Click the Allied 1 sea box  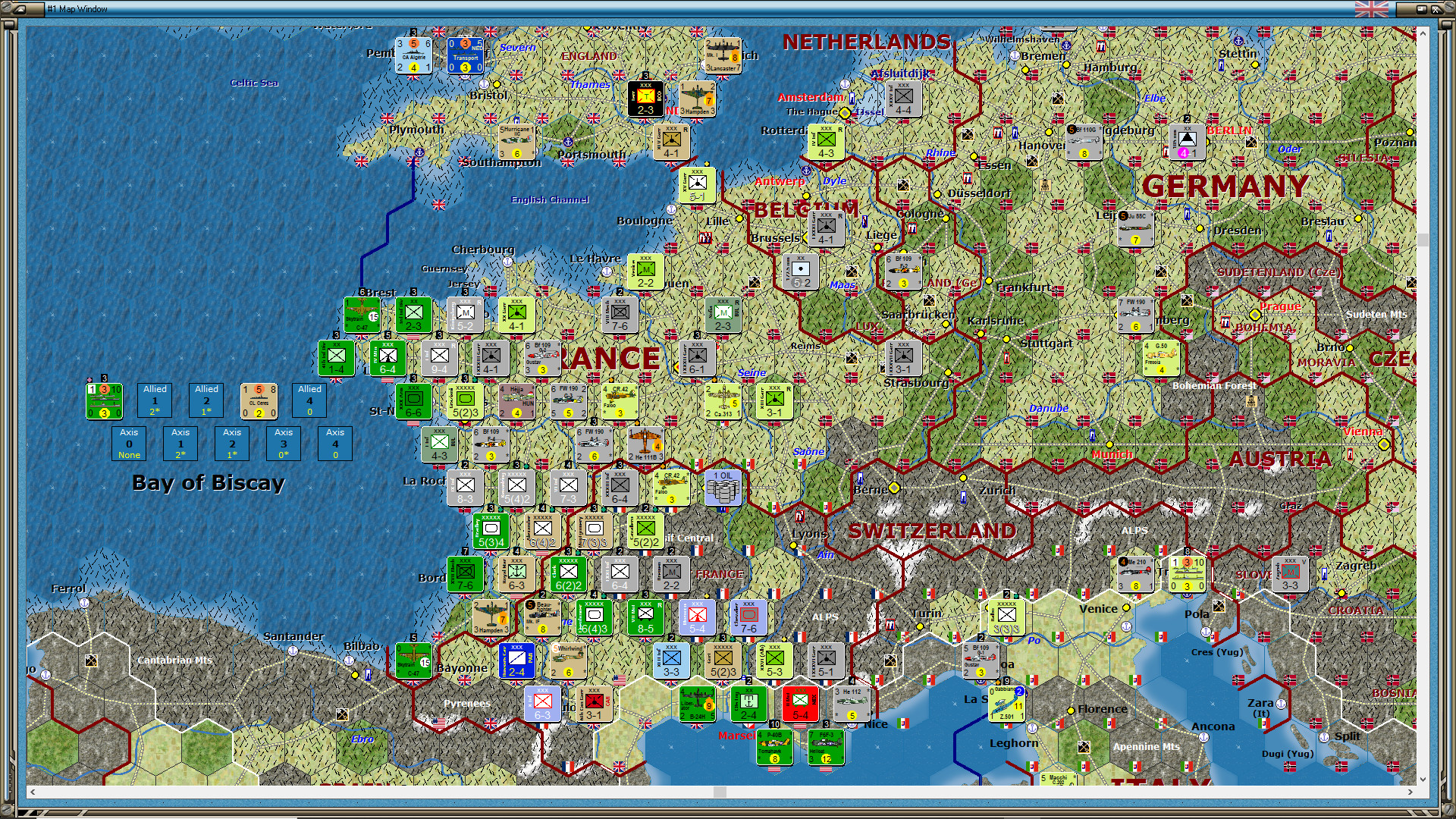(155, 400)
